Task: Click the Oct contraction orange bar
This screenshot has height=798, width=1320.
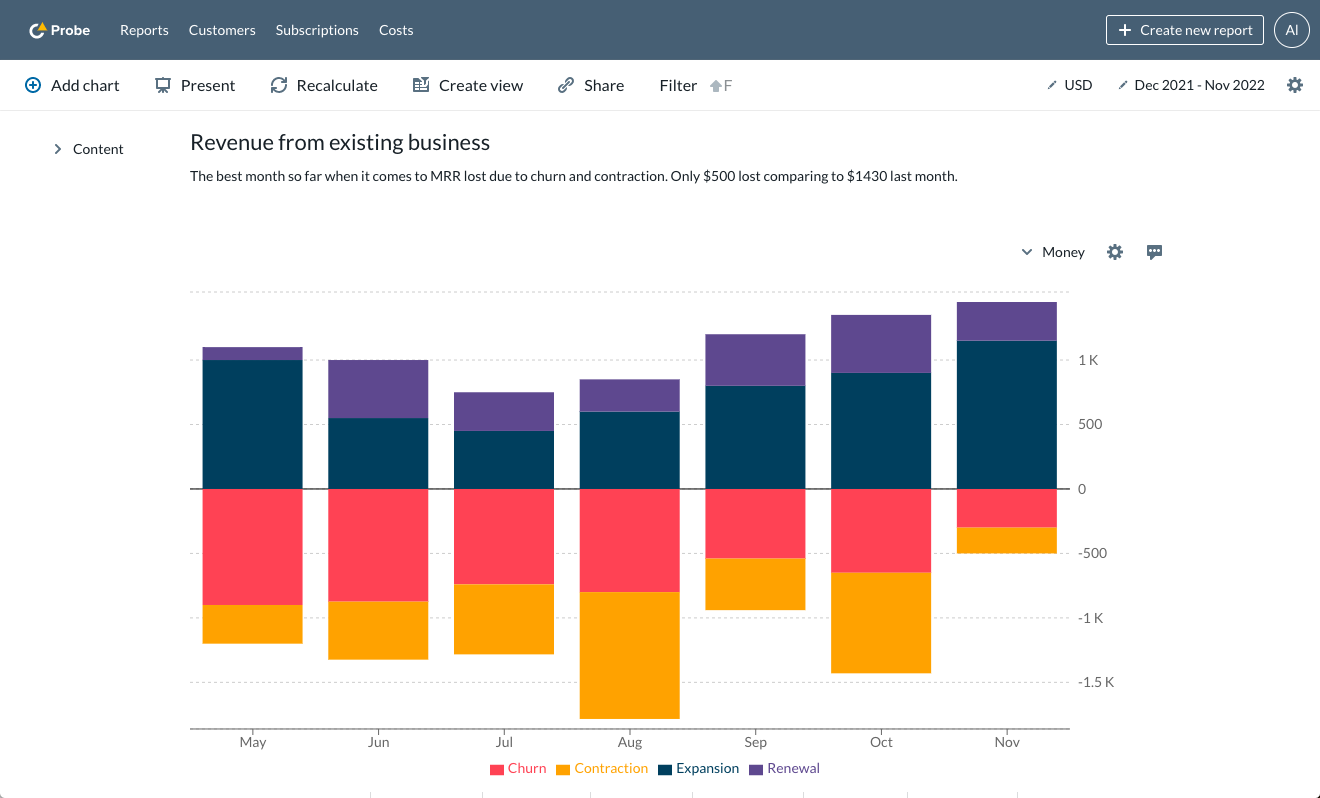Action: pyautogui.click(x=881, y=623)
